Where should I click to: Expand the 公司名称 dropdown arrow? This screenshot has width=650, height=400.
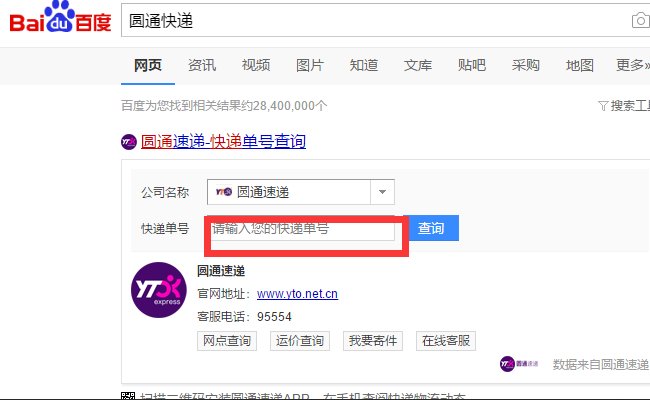click(382, 192)
